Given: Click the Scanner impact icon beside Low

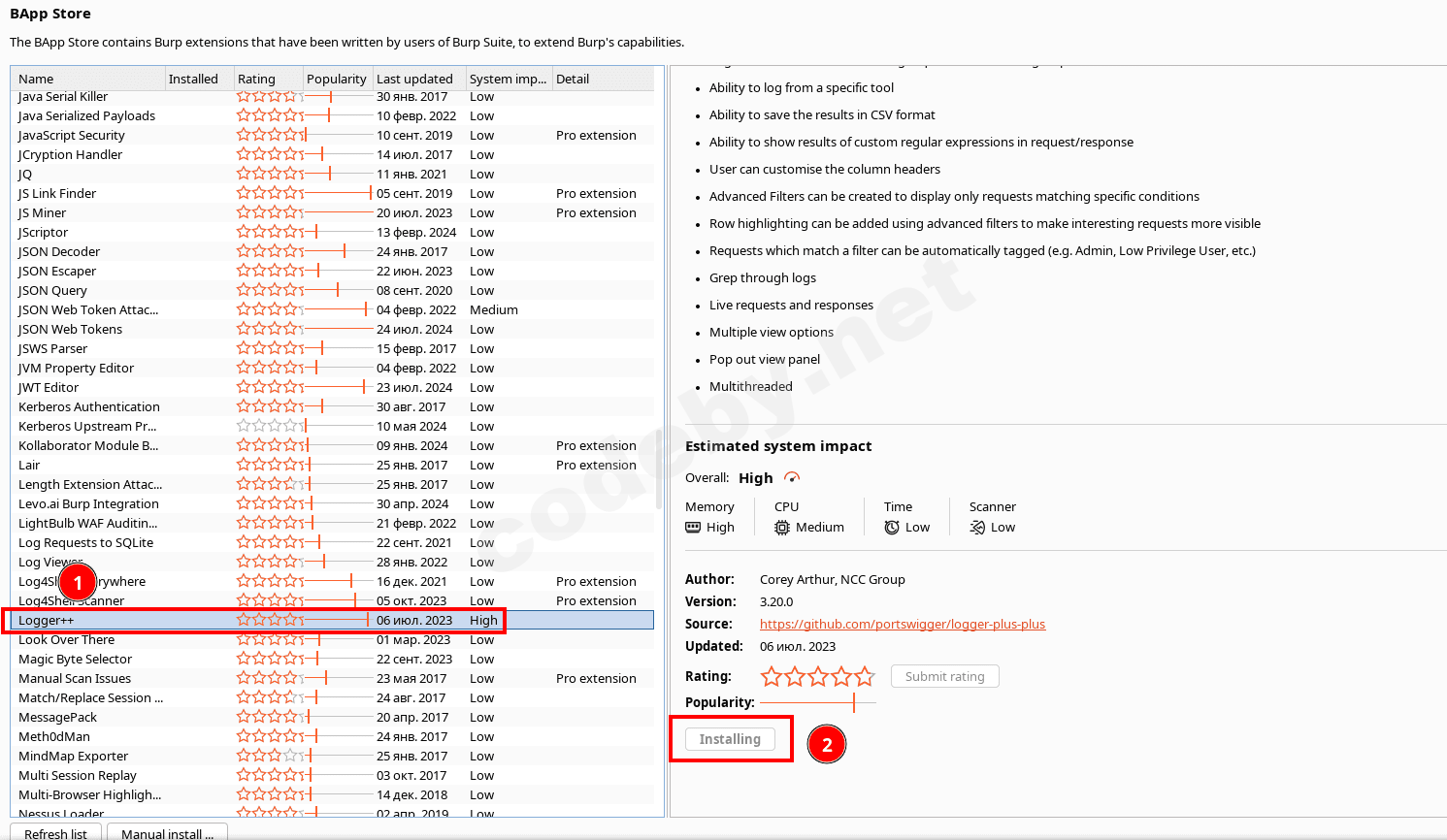Looking at the screenshot, I should click(977, 528).
